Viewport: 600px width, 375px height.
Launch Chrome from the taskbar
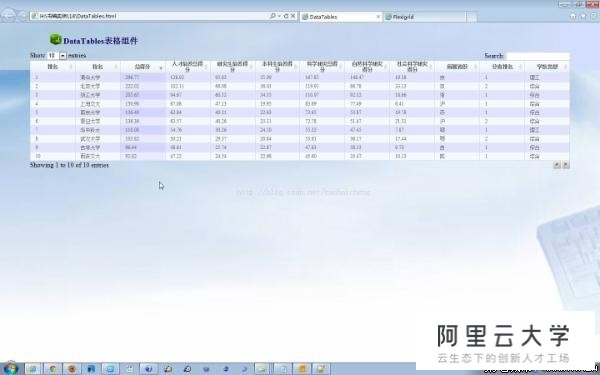(x=52, y=369)
